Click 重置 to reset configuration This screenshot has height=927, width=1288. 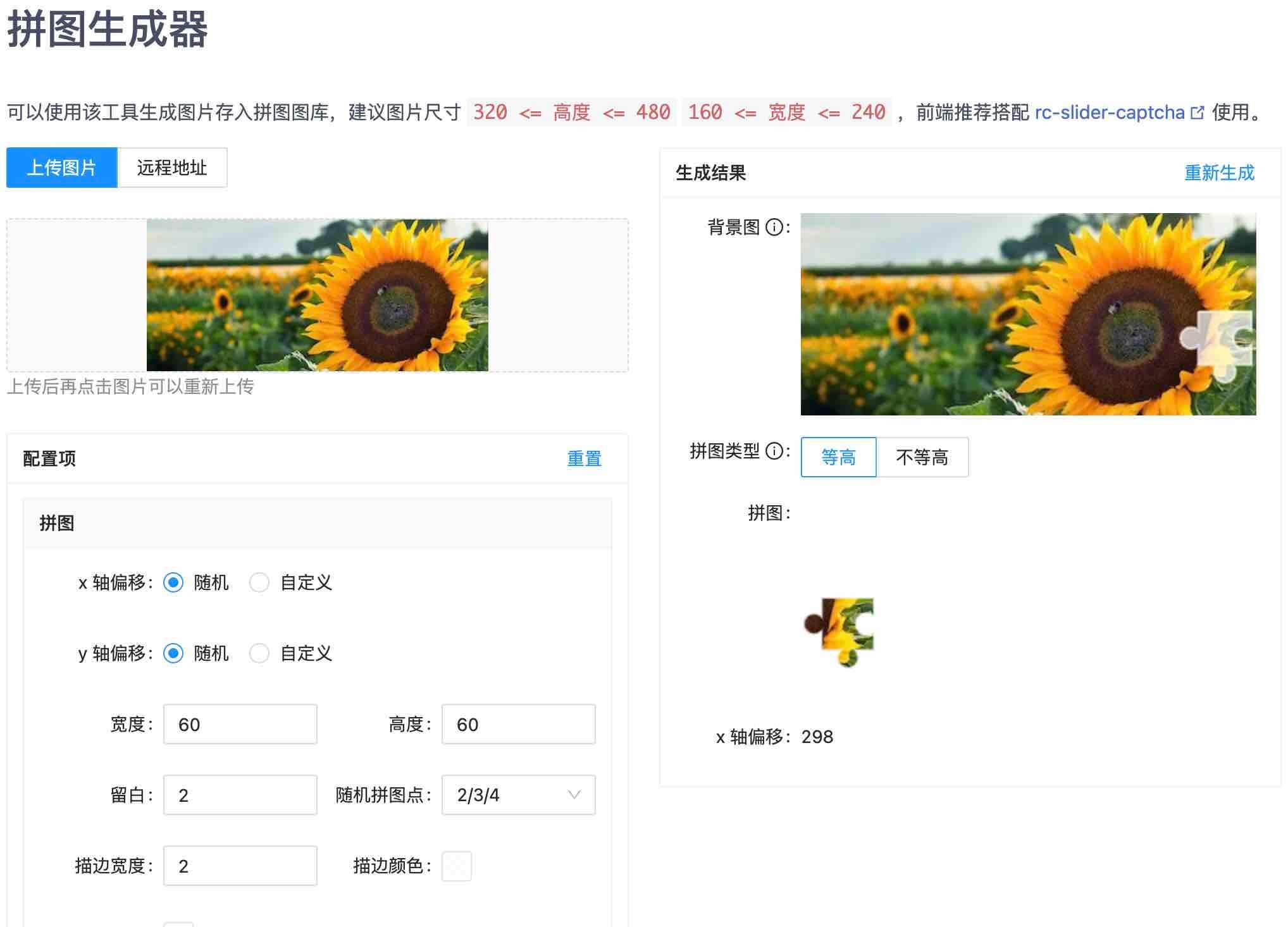point(583,458)
